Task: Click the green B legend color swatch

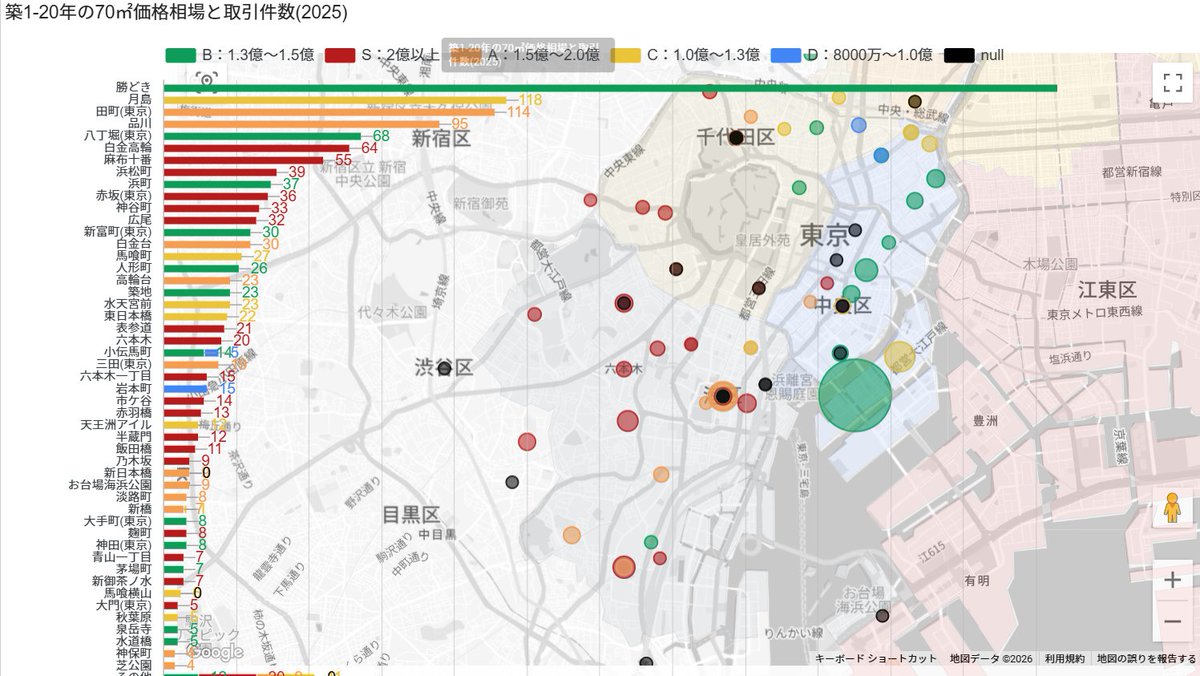Action: pyautogui.click(x=180, y=55)
